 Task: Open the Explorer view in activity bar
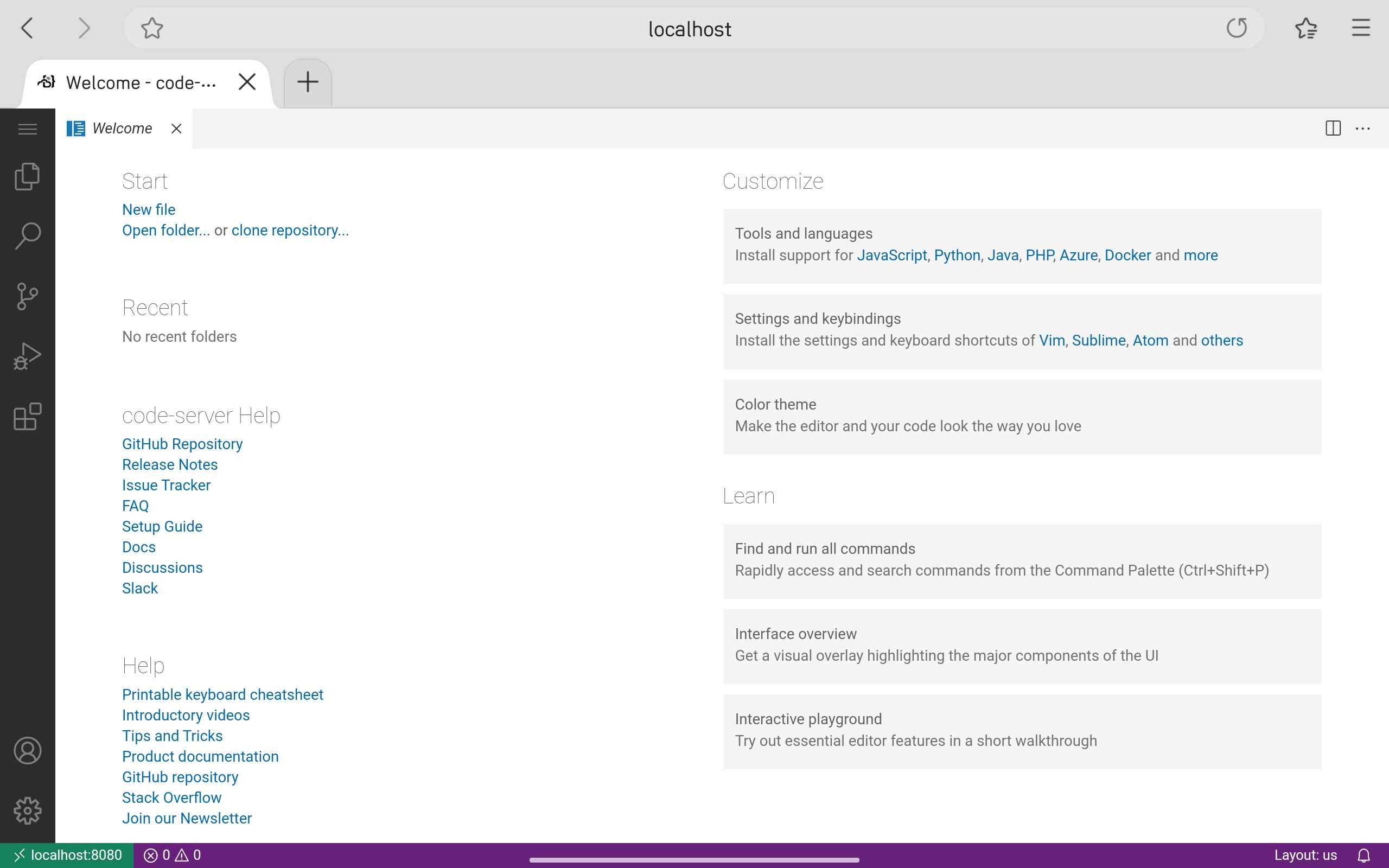[28, 176]
